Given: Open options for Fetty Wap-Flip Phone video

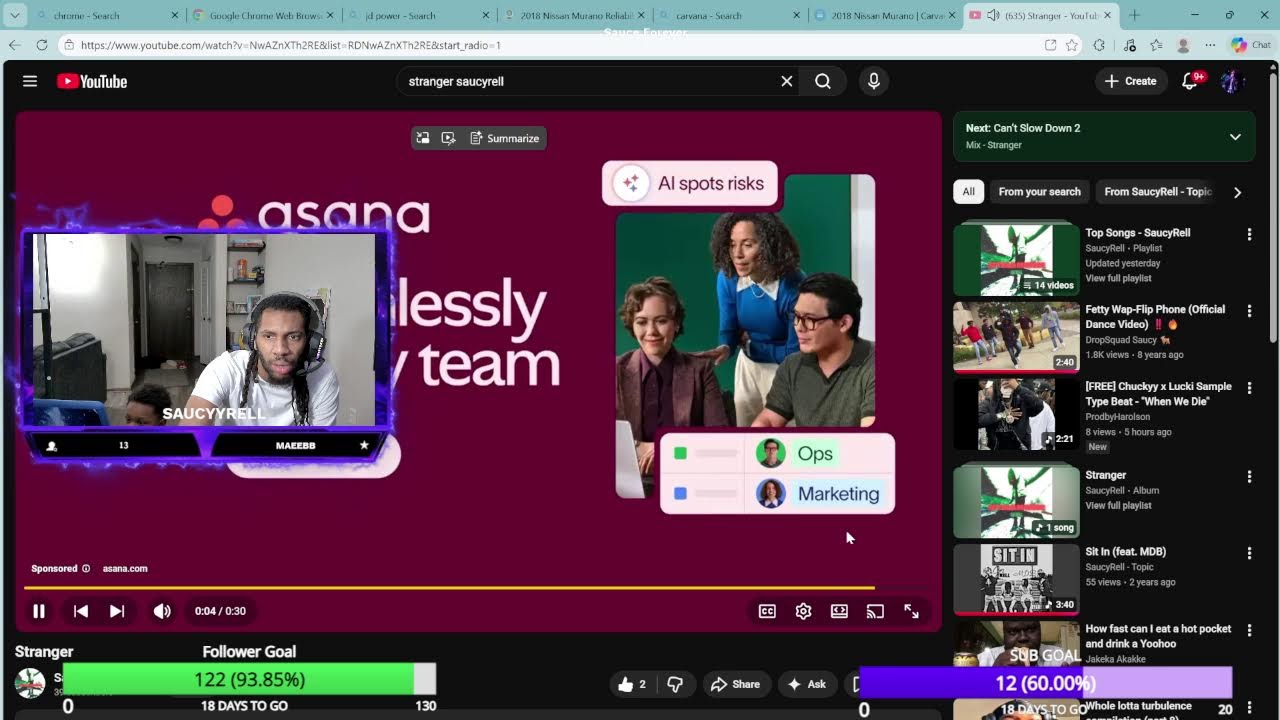Looking at the screenshot, I should 1249,311.
